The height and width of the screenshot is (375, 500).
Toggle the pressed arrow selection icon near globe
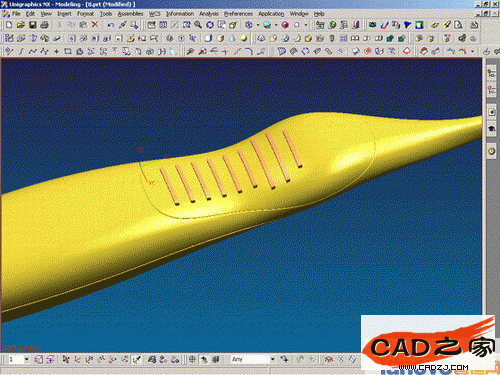pyautogui.click(x=204, y=360)
